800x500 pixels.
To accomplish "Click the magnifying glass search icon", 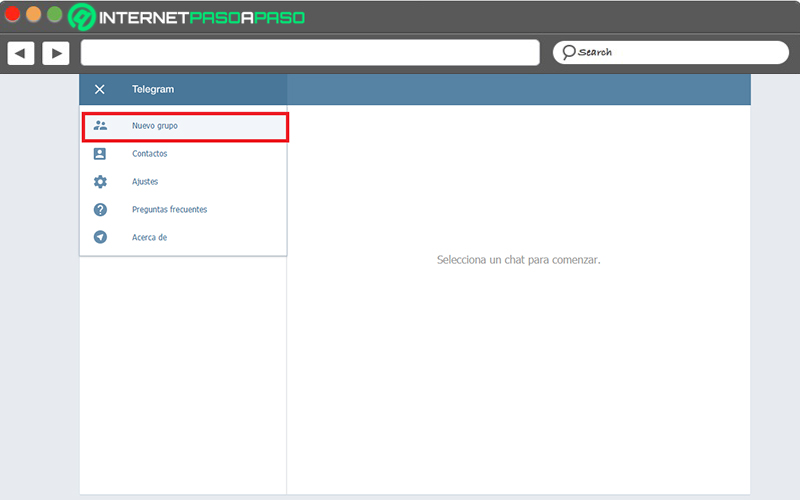I will (x=568, y=52).
